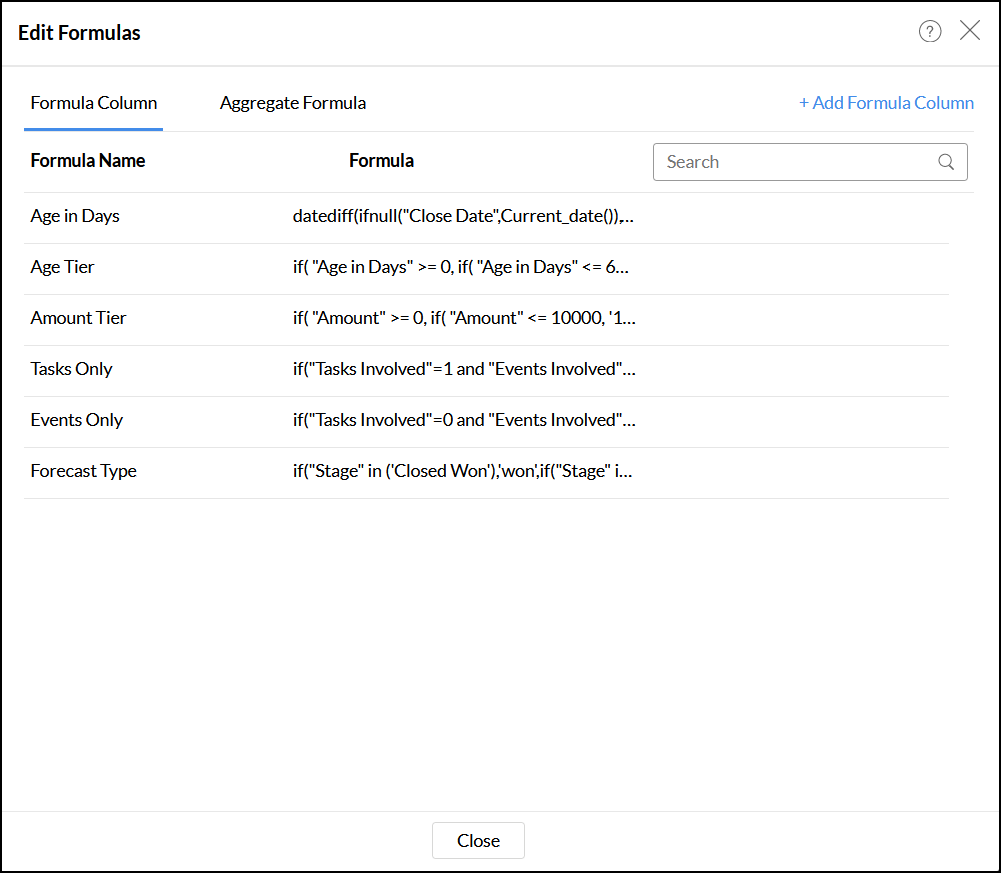Click the Closed Won stage formula text
This screenshot has height=873, width=1001.
[462, 471]
